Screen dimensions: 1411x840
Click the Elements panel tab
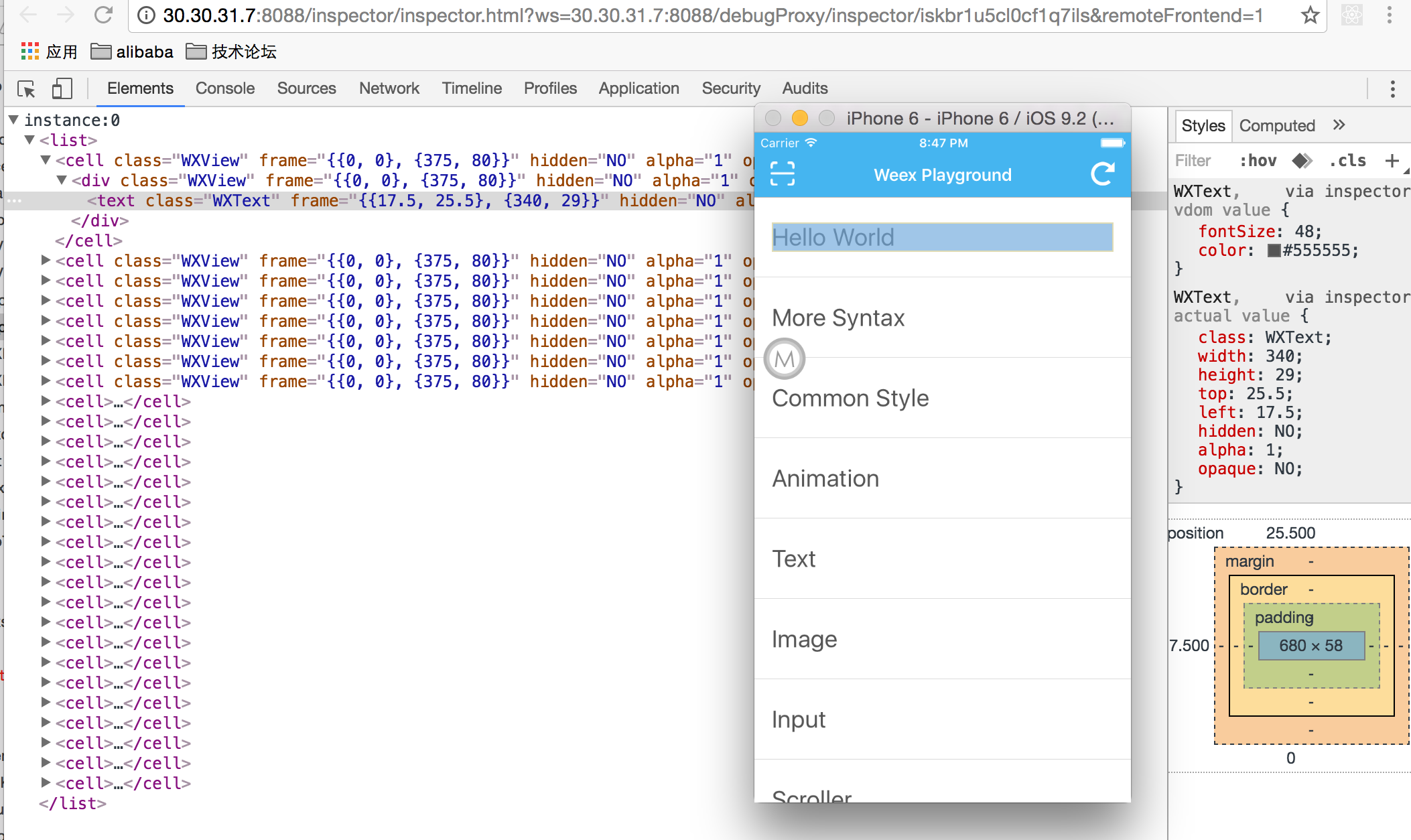pyautogui.click(x=140, y=89)
